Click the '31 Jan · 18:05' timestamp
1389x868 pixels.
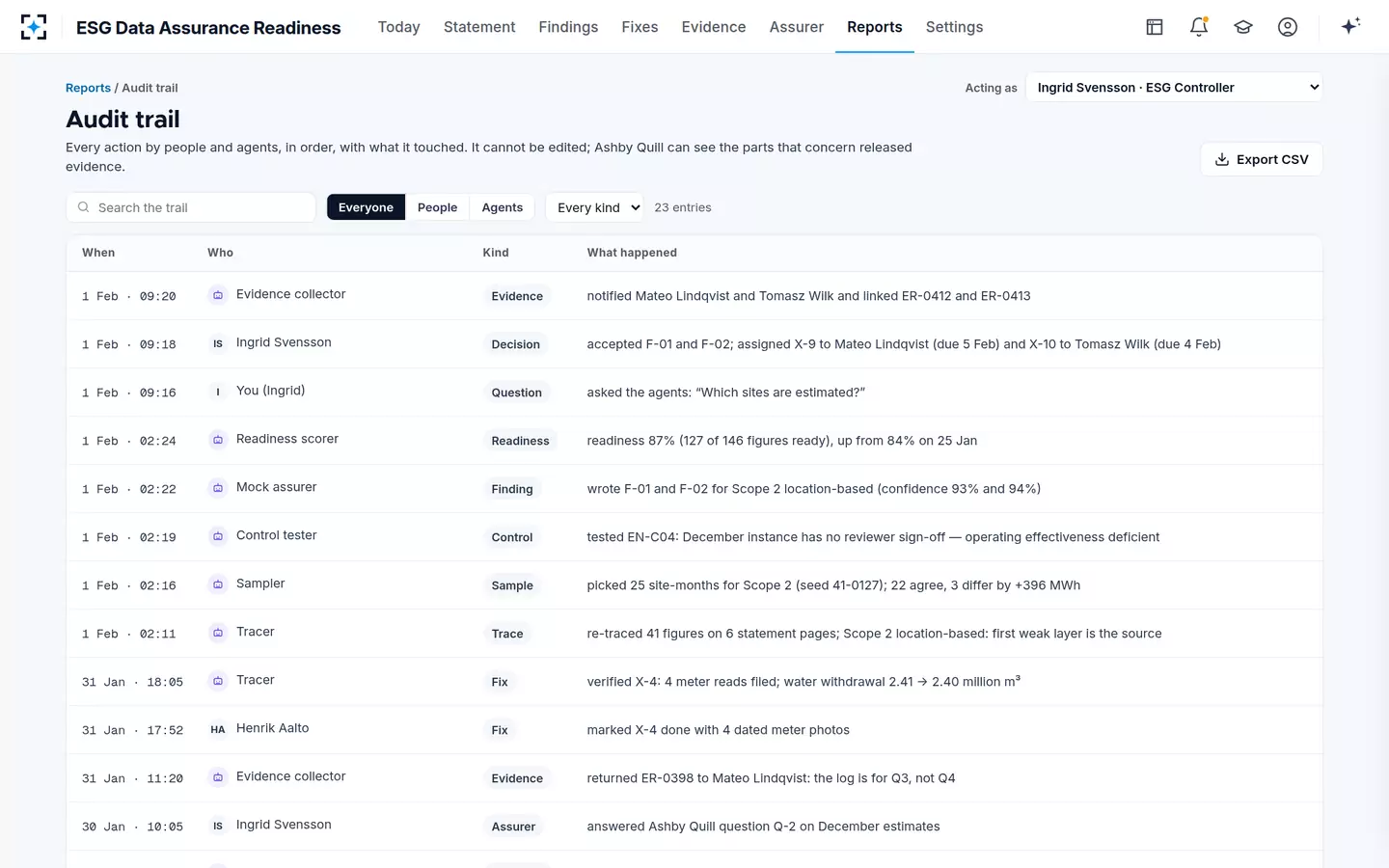(x=132, y=682)
